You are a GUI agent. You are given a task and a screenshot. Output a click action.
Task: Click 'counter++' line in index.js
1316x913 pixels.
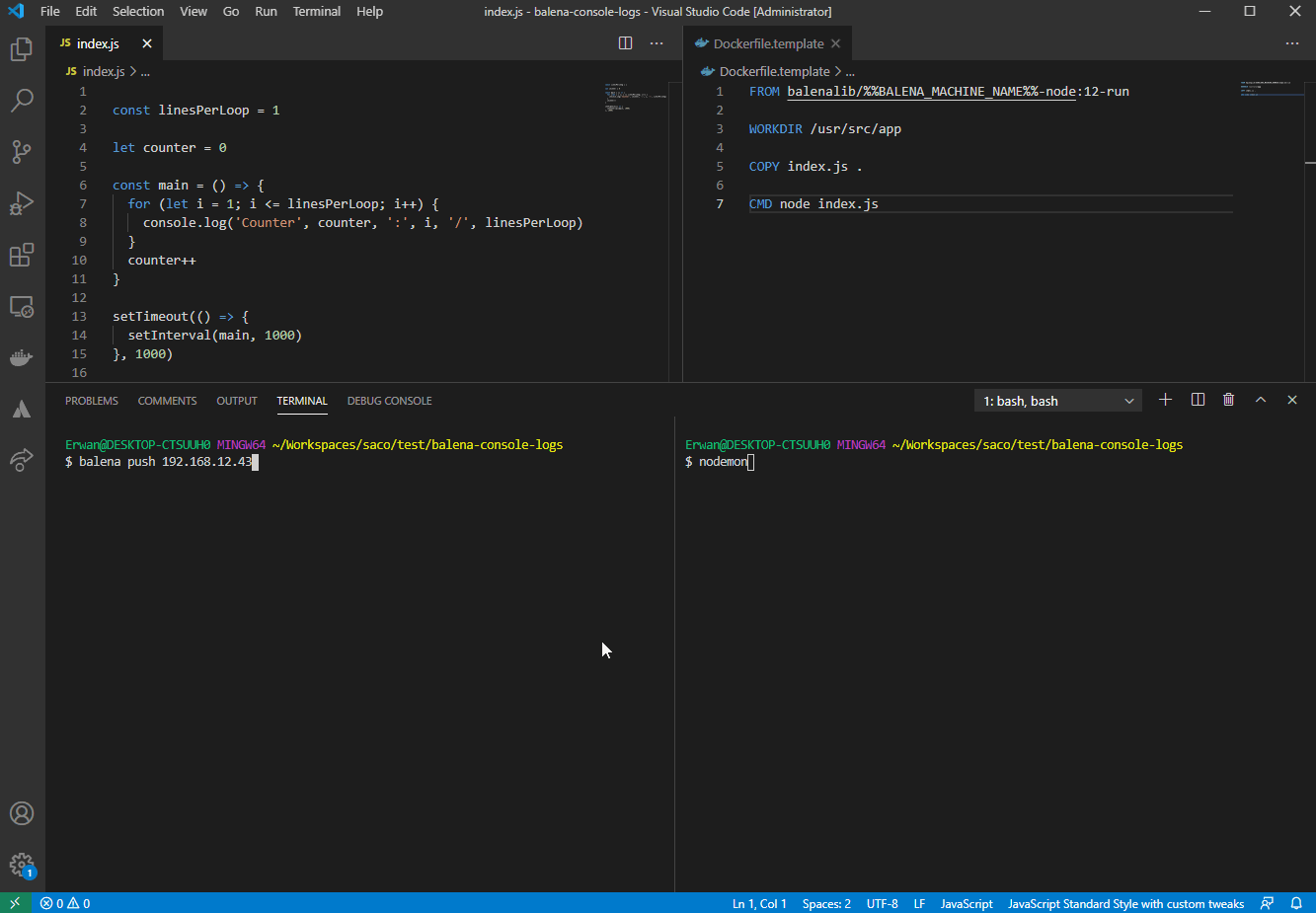click(162, 261)
